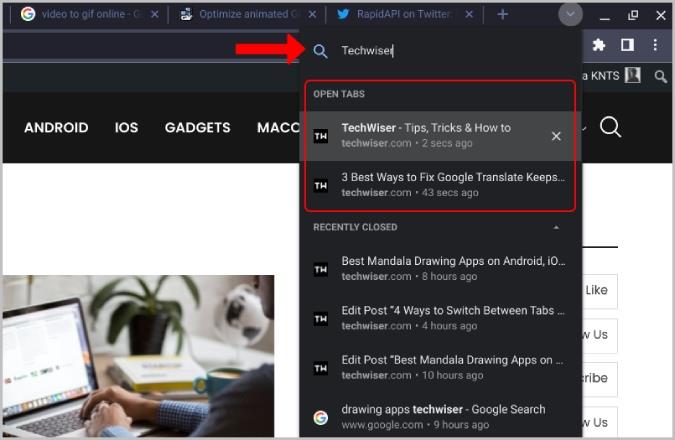
Task: Close the RapidAPI on Twitter tab
Action: (x=470, y=14)
